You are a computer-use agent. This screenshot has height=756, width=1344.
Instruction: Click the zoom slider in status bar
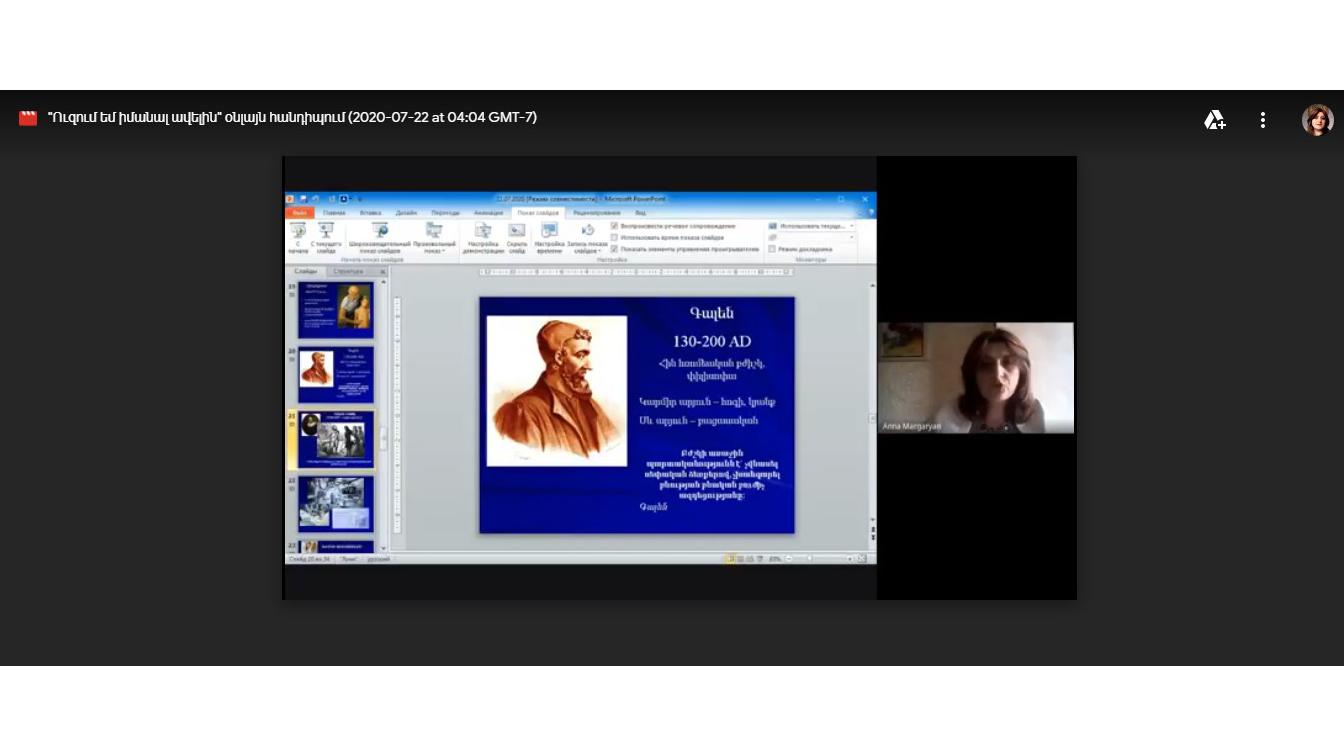(810, 559)
